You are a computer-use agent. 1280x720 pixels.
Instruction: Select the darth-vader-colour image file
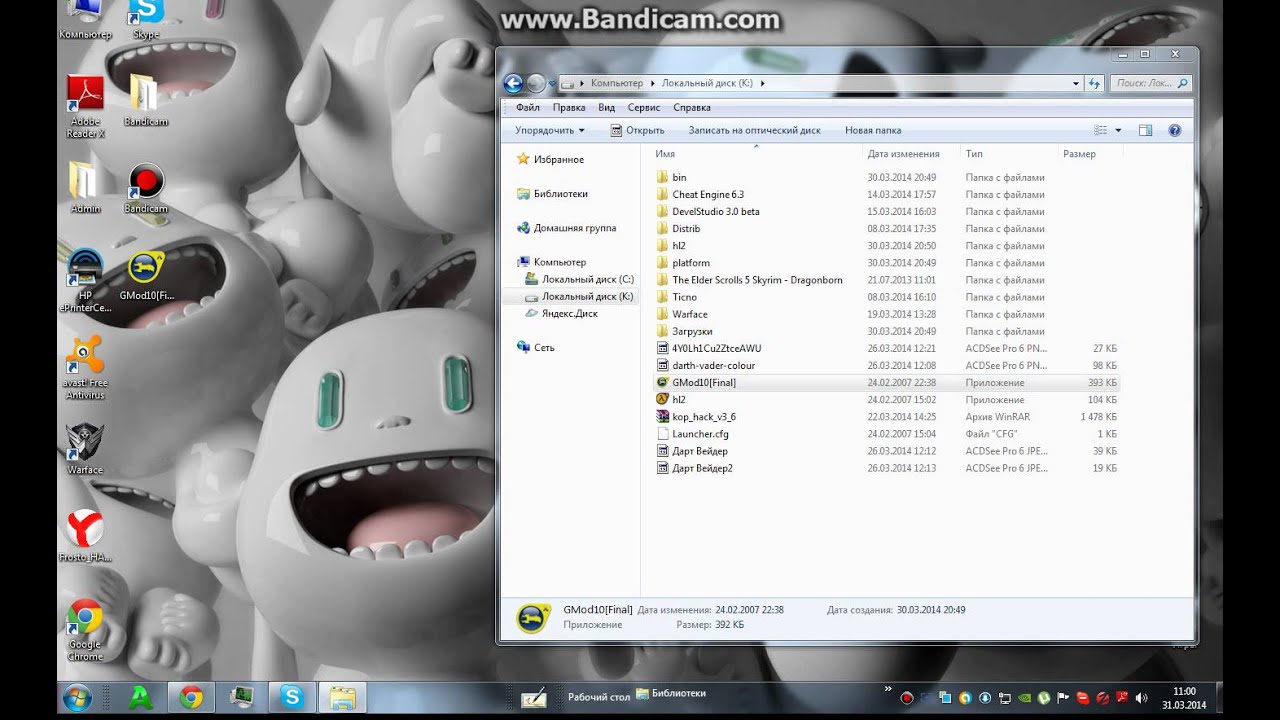[x=713, y=365]
